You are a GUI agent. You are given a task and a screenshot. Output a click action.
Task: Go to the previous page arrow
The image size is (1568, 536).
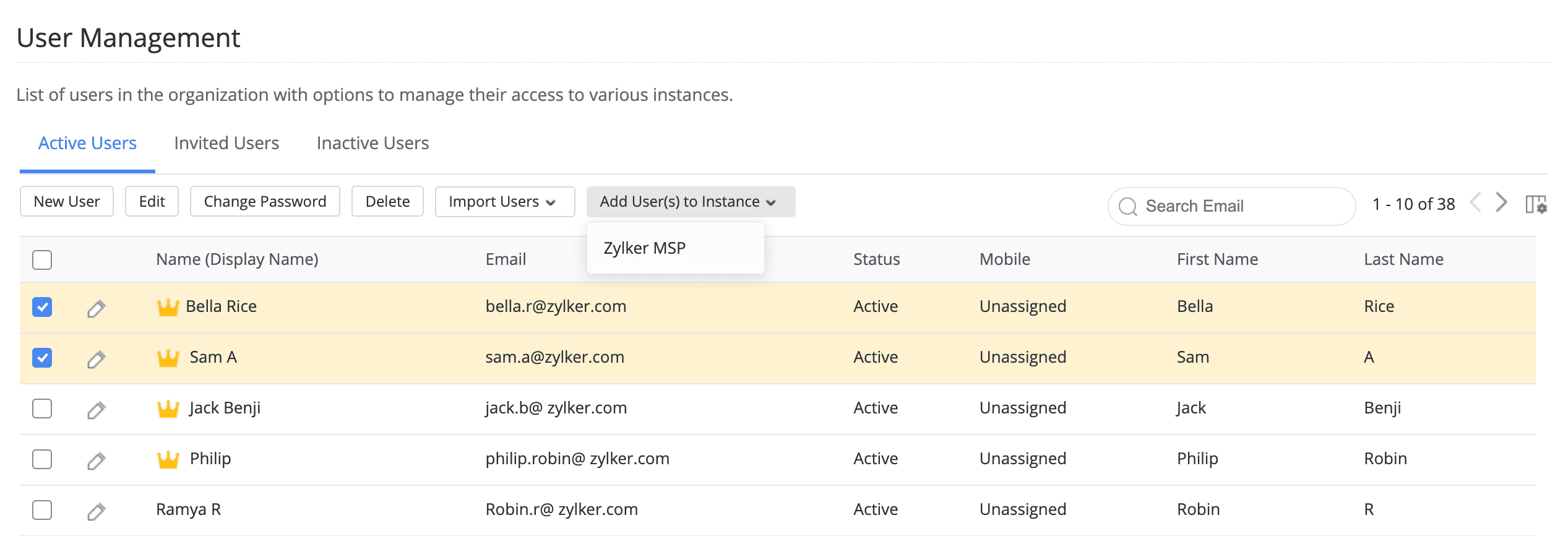tap(1476, 202)
